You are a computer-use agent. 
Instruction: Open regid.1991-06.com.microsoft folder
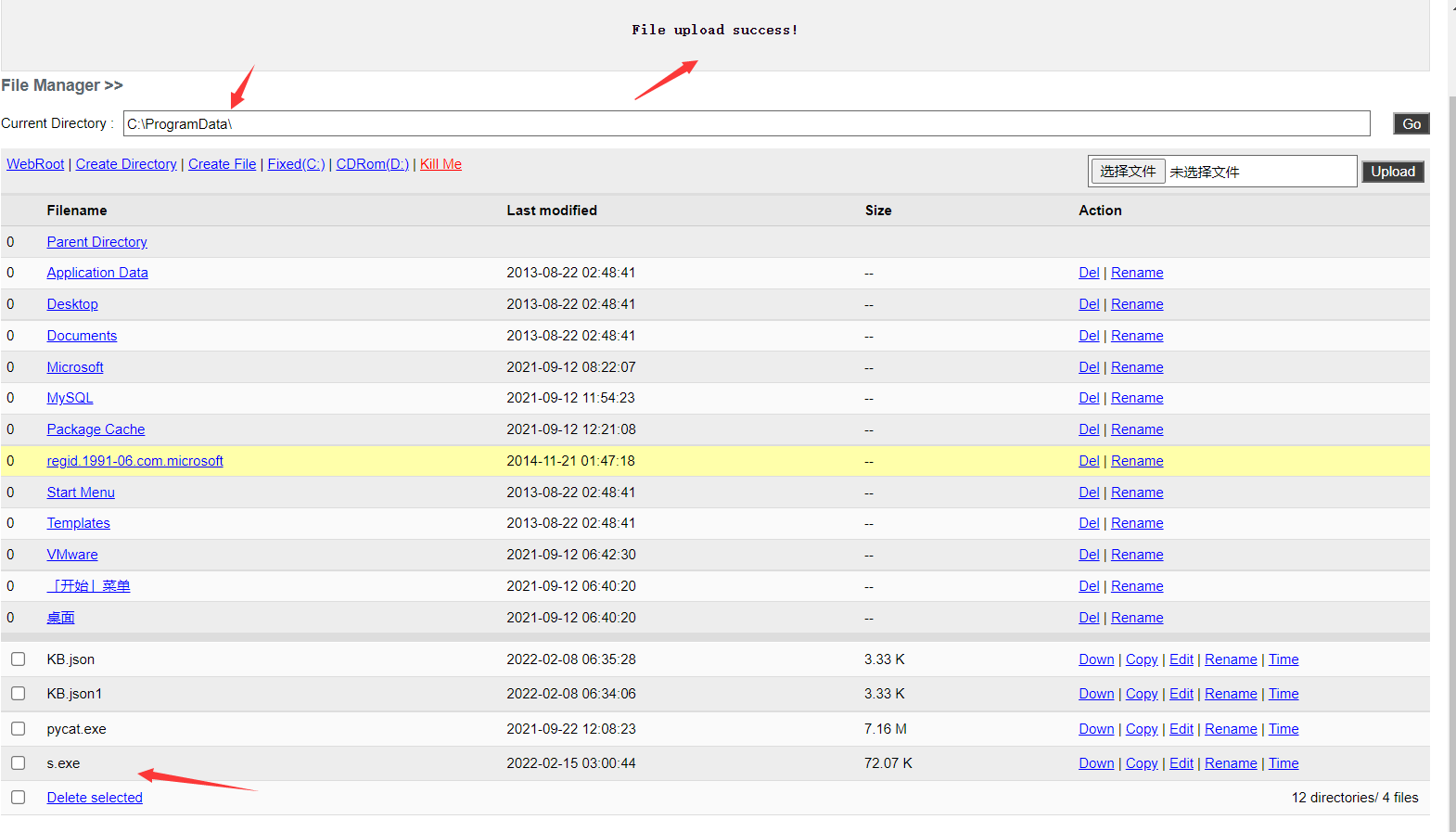[x=135, y=461]
